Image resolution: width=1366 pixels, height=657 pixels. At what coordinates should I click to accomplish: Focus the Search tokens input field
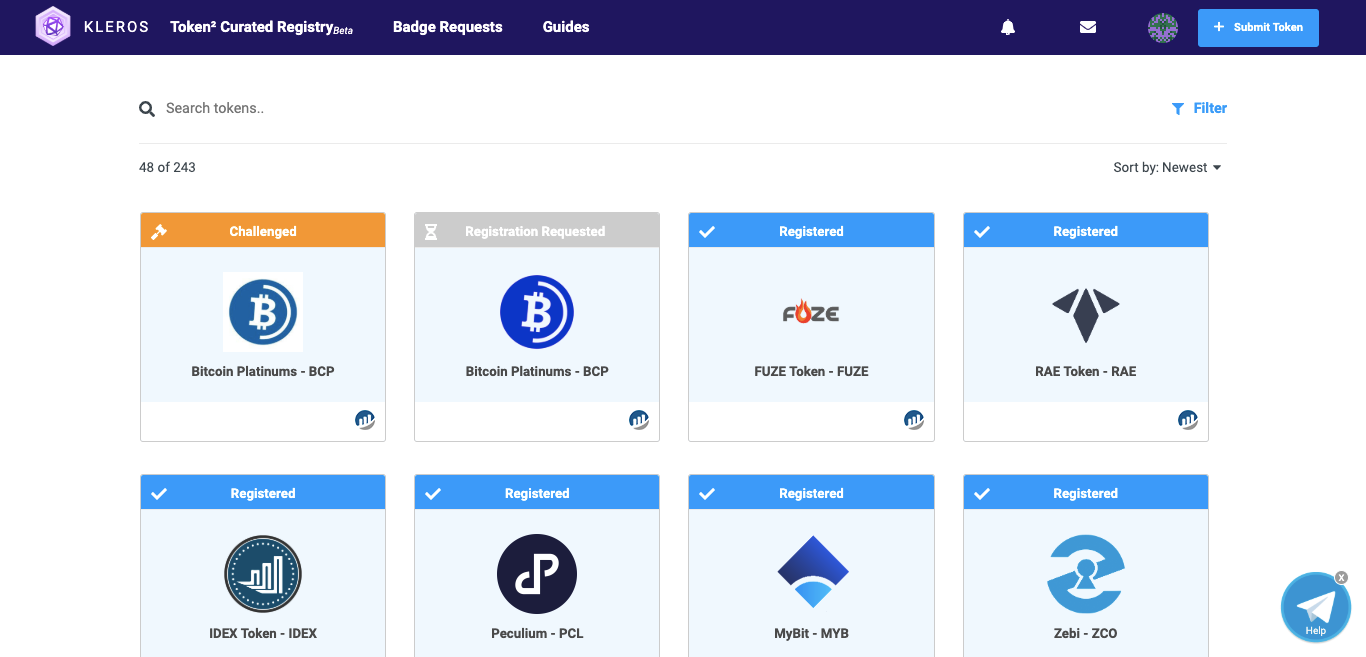tap(650, 108)
